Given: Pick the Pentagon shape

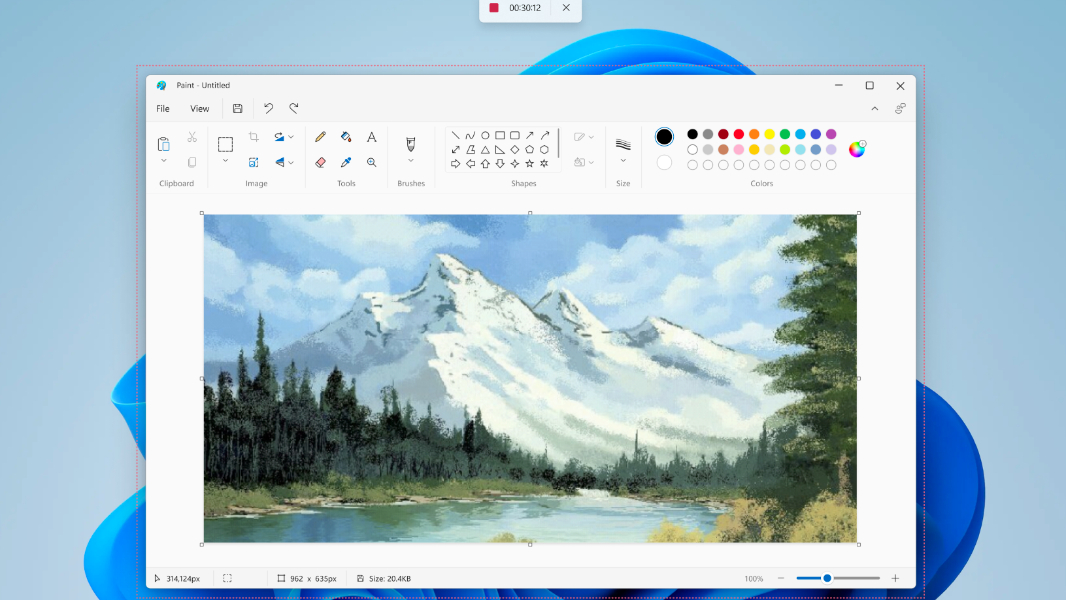Looking at the screenshot, I should coord(530,149).
